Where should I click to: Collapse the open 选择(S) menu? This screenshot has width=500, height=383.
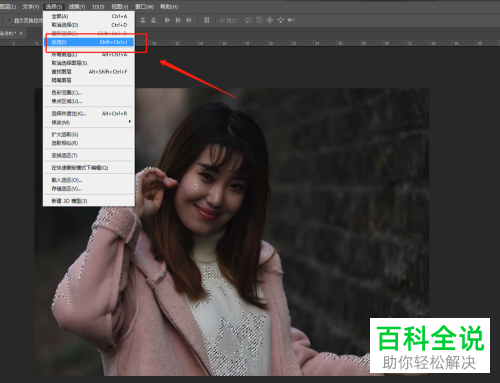pos(54,7)
